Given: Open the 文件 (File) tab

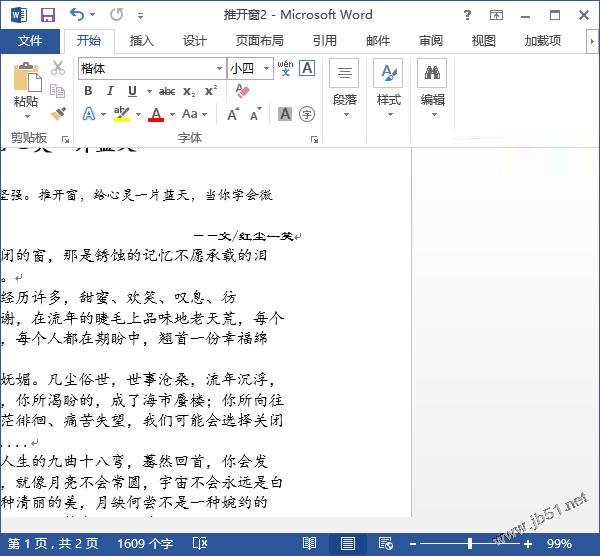Looking at the screenshot, I should [x=30, y=41].
